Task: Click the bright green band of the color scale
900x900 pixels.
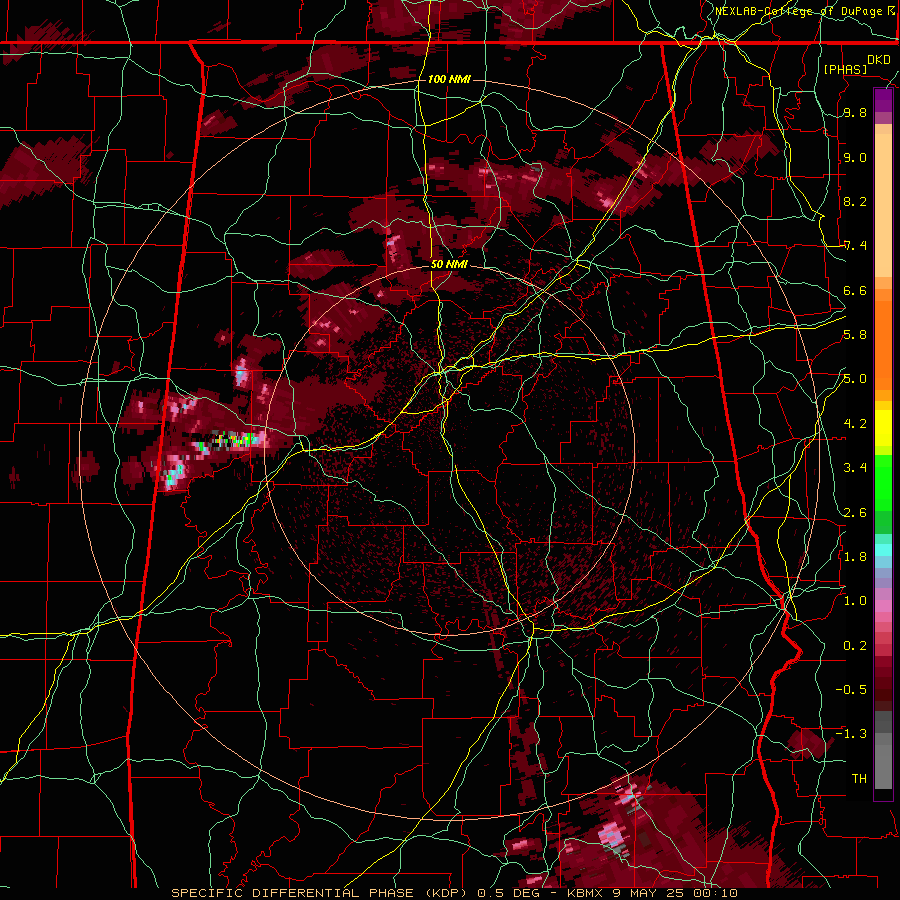Action: click(x=883, y=483)
